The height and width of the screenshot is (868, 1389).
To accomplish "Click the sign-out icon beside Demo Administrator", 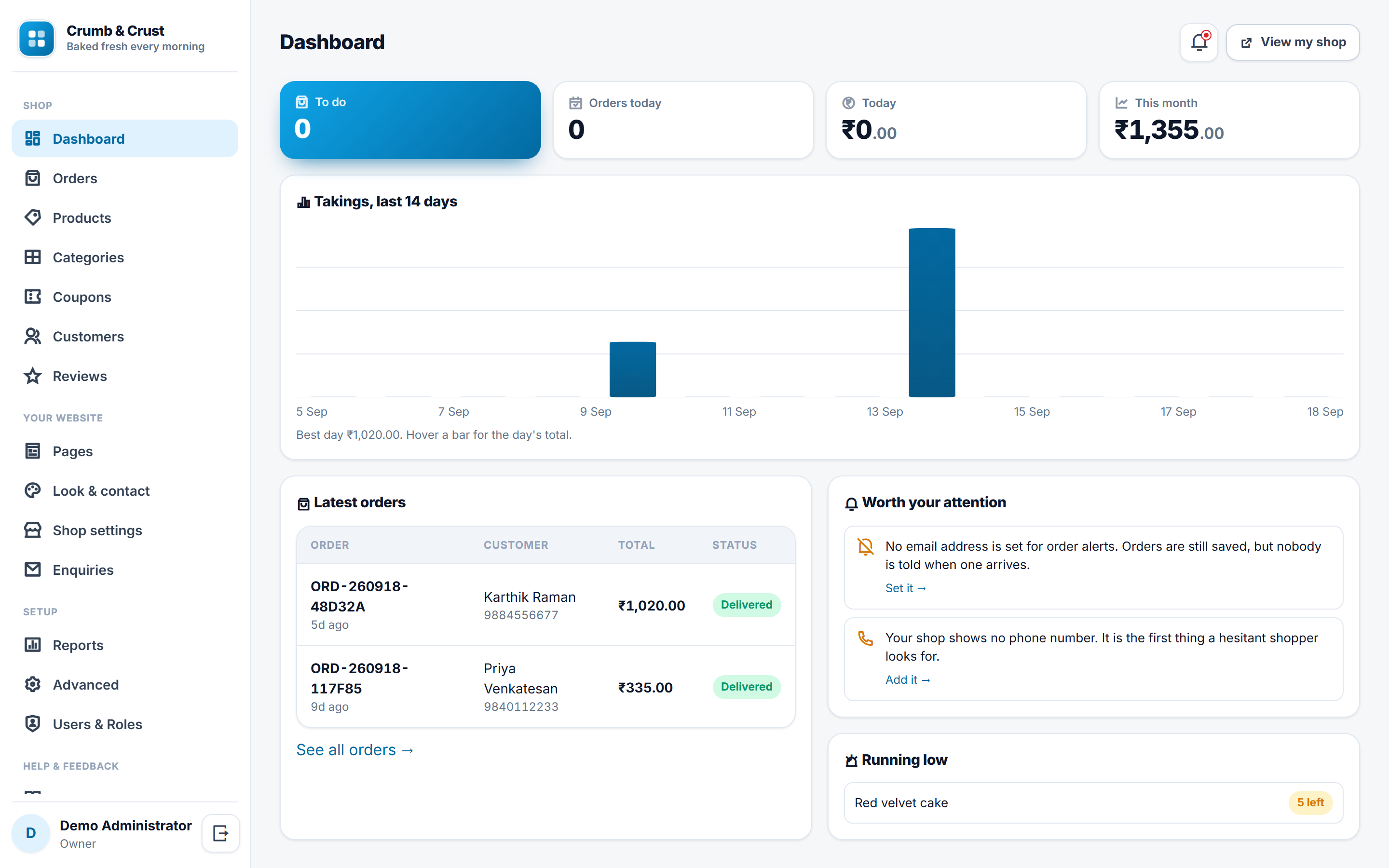I will (220, 832).
